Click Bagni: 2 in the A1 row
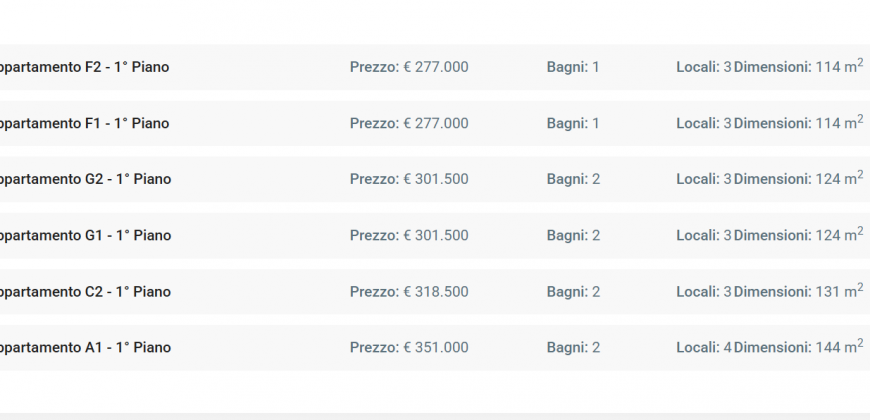 pyautogui.click(x=573, y=348)
